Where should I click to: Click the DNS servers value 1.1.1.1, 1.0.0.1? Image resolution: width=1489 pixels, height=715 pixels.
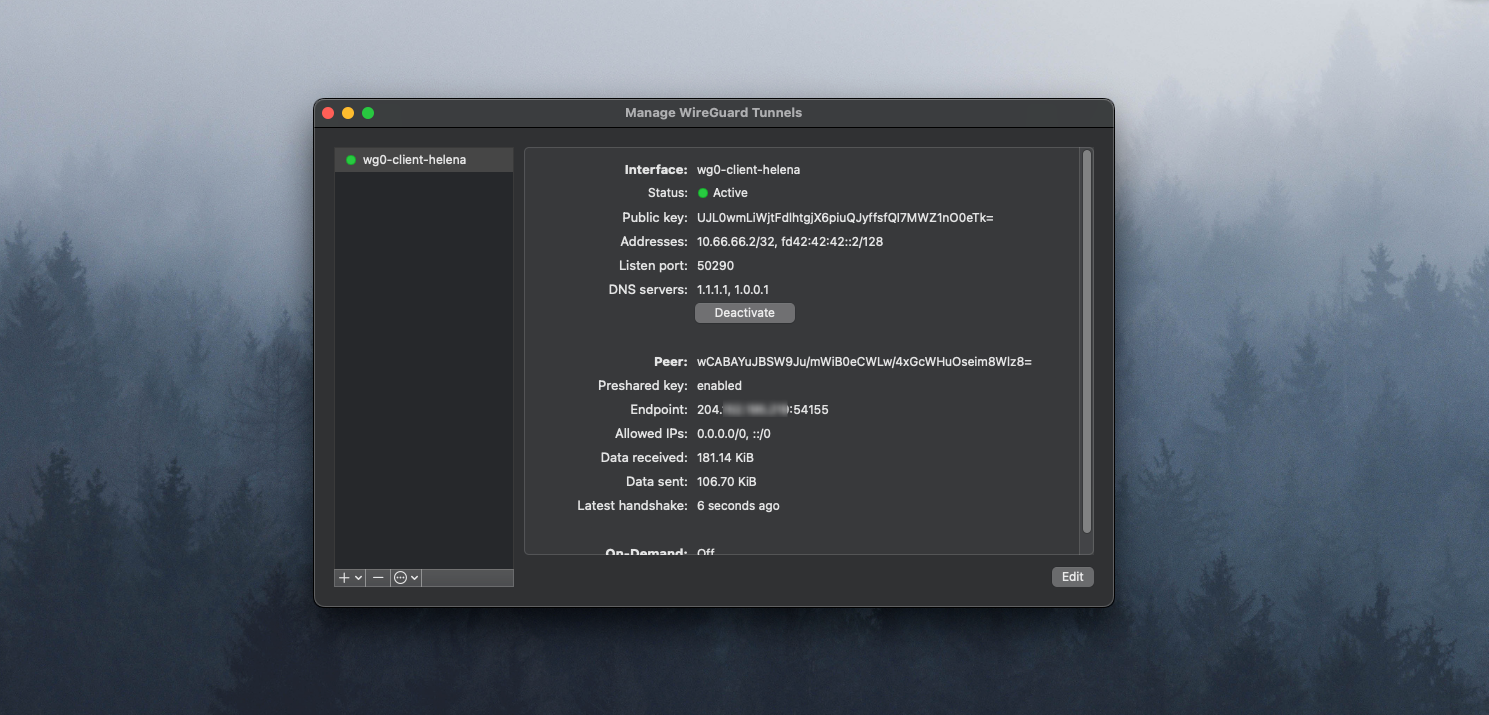point(732,290)
